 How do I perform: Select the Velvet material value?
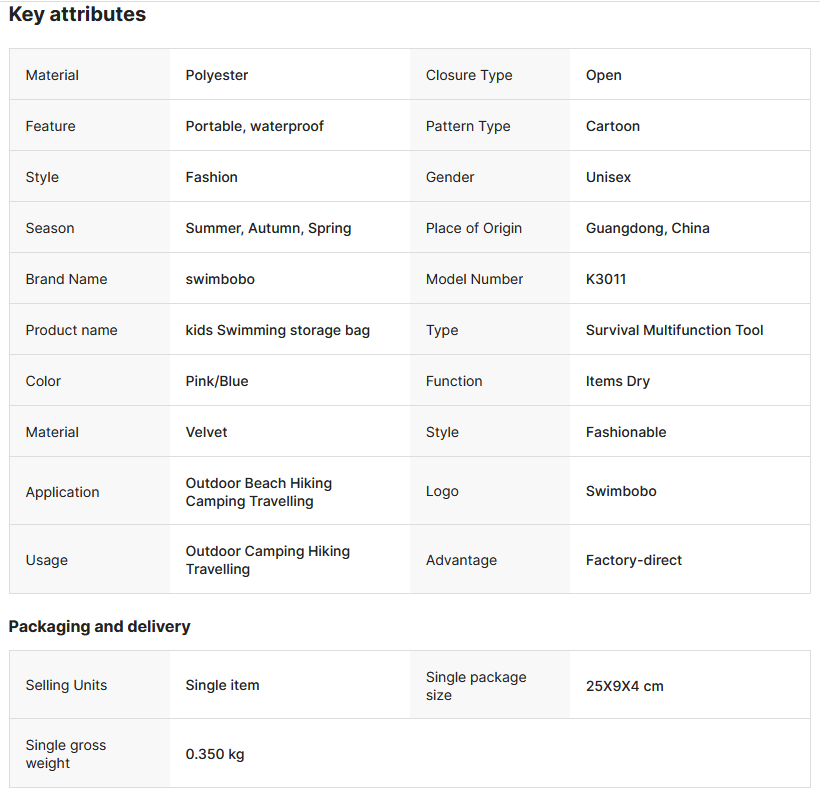(207, 432)
